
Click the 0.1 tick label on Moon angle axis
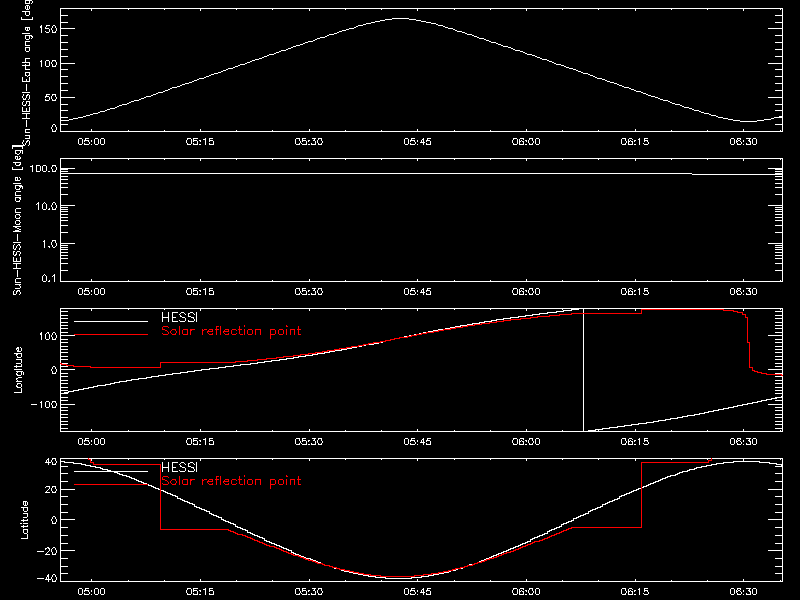pos(49,278)
